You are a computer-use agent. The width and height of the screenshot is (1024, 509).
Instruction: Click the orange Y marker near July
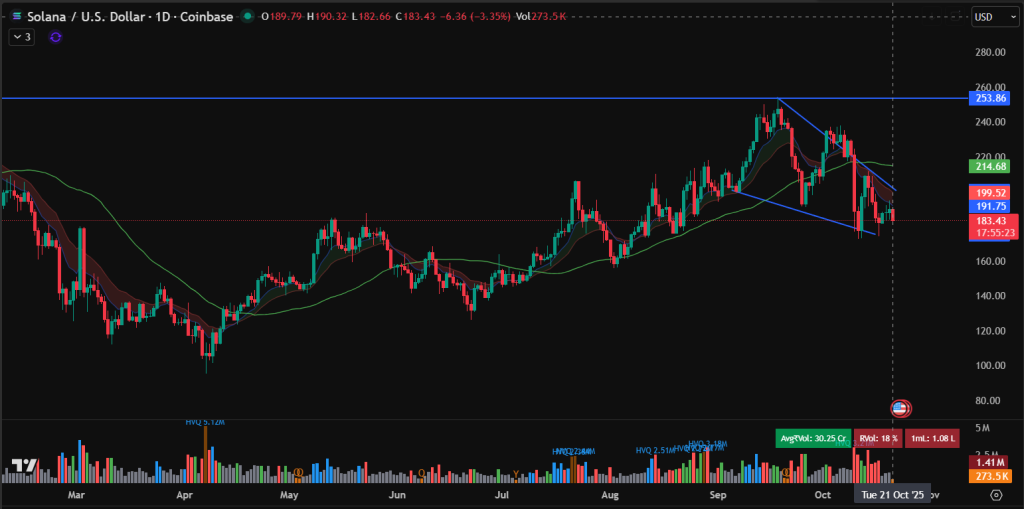517,473
